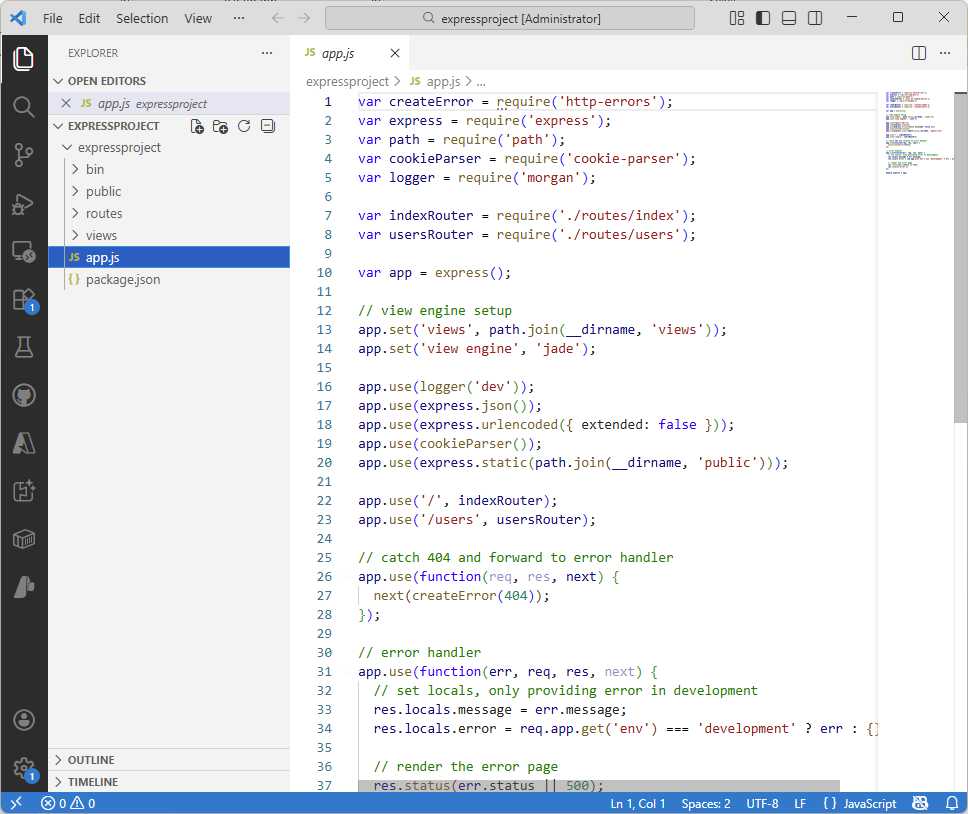This screenshot has width=968, height=814.
Task: Close app.js in Open Editors list
Action: click(66, 103)
